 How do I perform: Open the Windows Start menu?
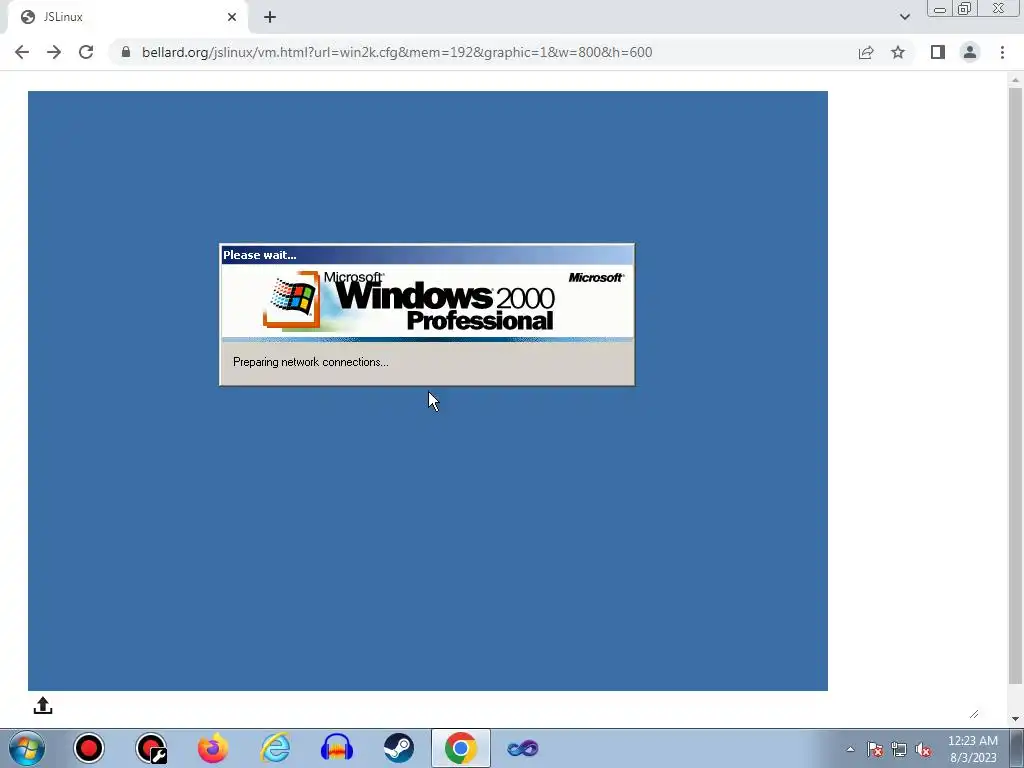click(x=27, y=748)
